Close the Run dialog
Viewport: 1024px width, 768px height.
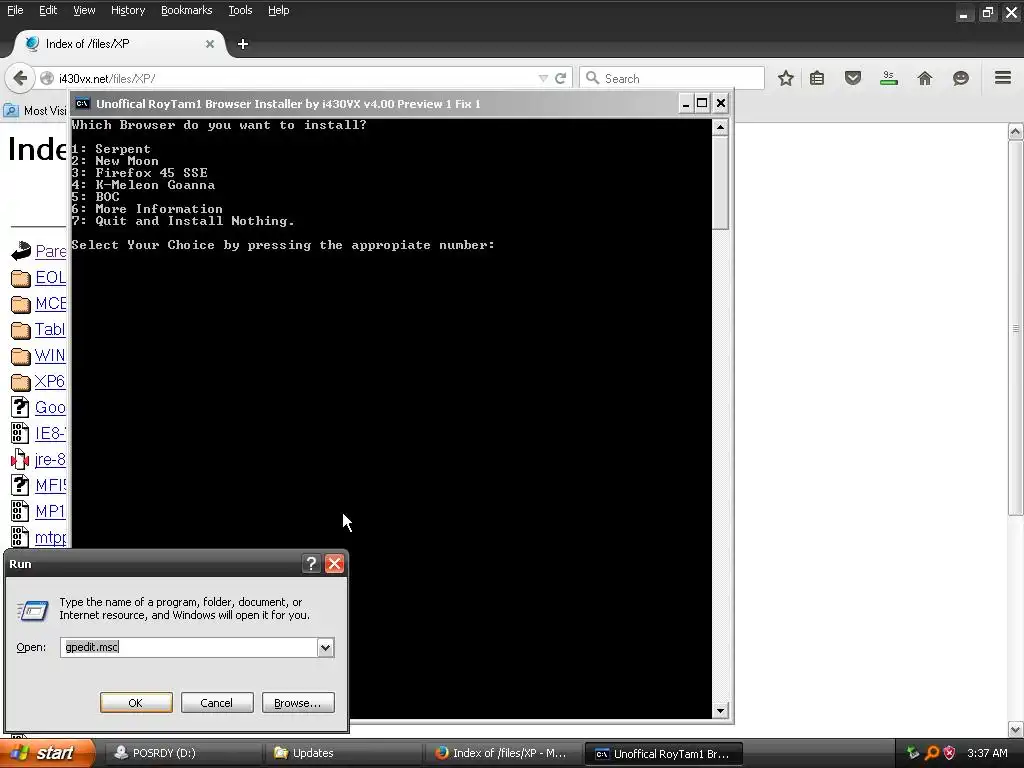(x=334, y=564)
